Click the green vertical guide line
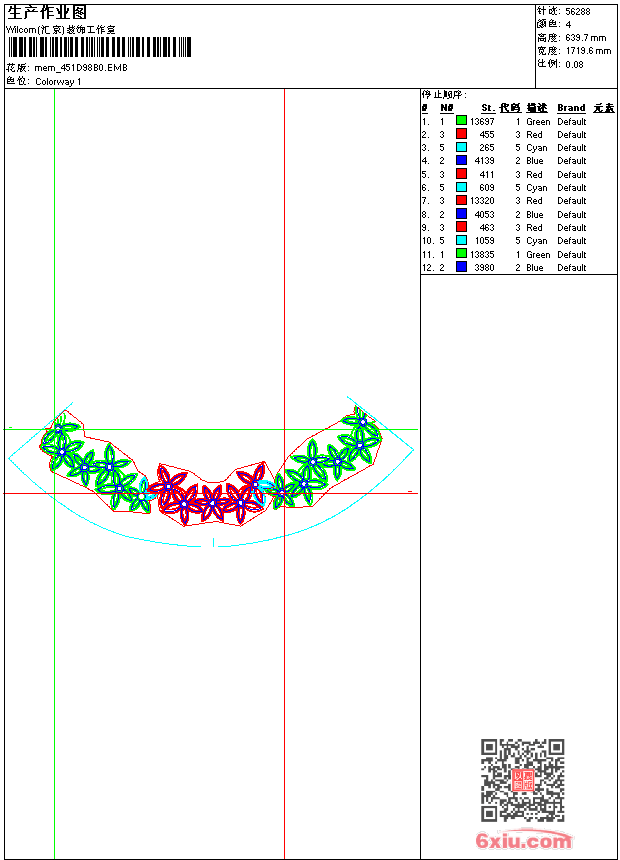 point(54,300)
